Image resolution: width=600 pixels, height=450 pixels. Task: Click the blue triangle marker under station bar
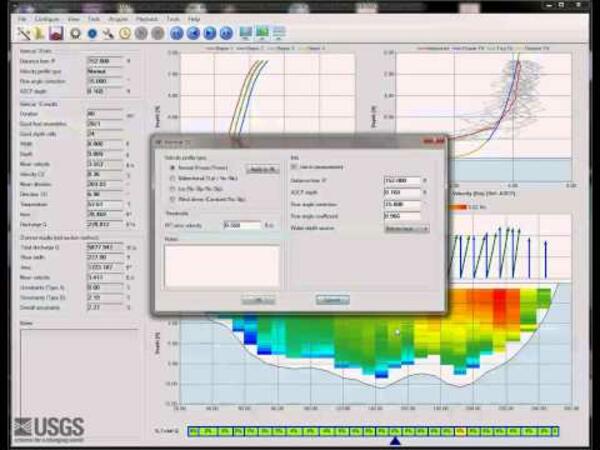click(394, 441)
